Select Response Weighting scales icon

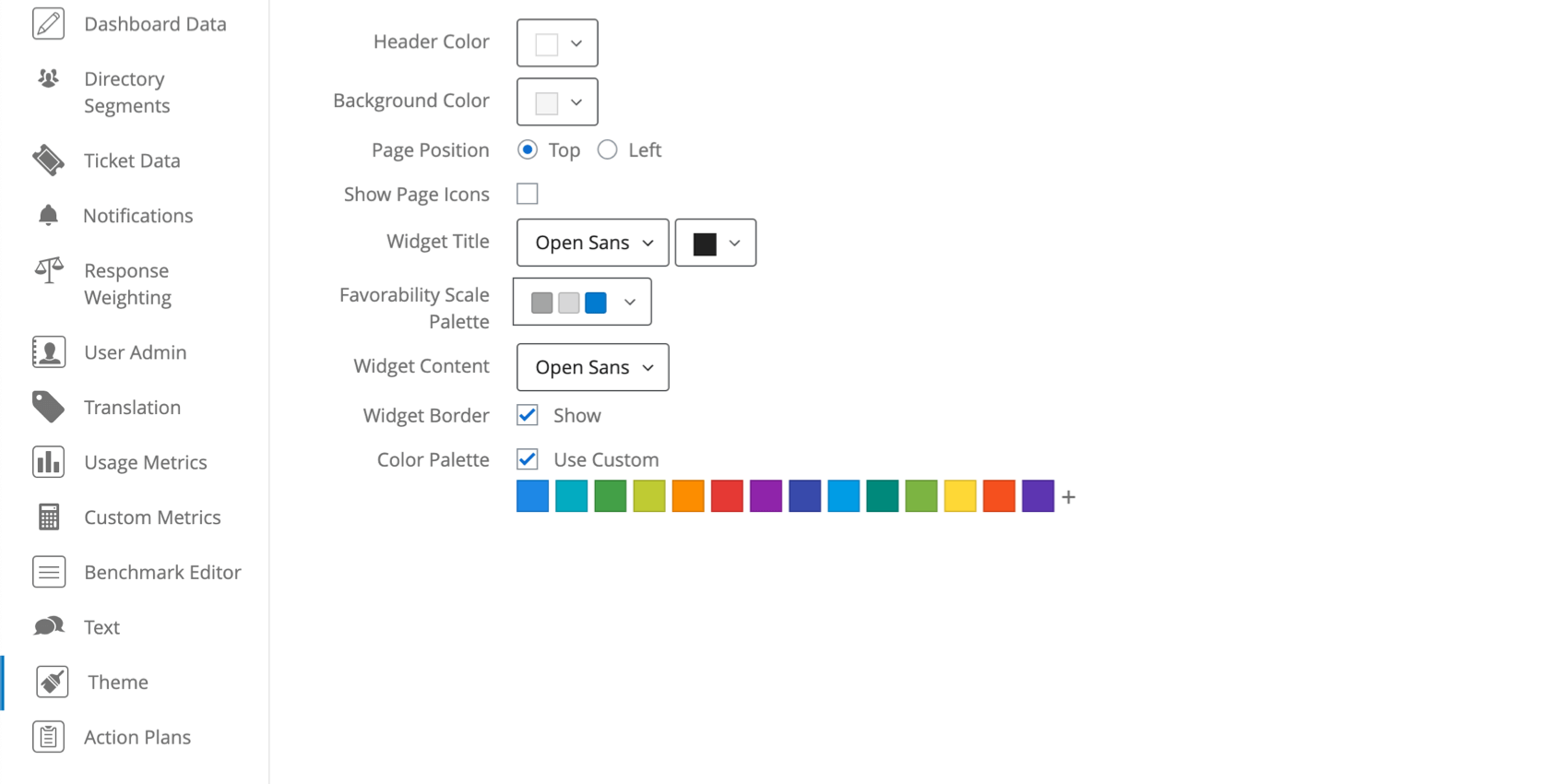(48, 270)
